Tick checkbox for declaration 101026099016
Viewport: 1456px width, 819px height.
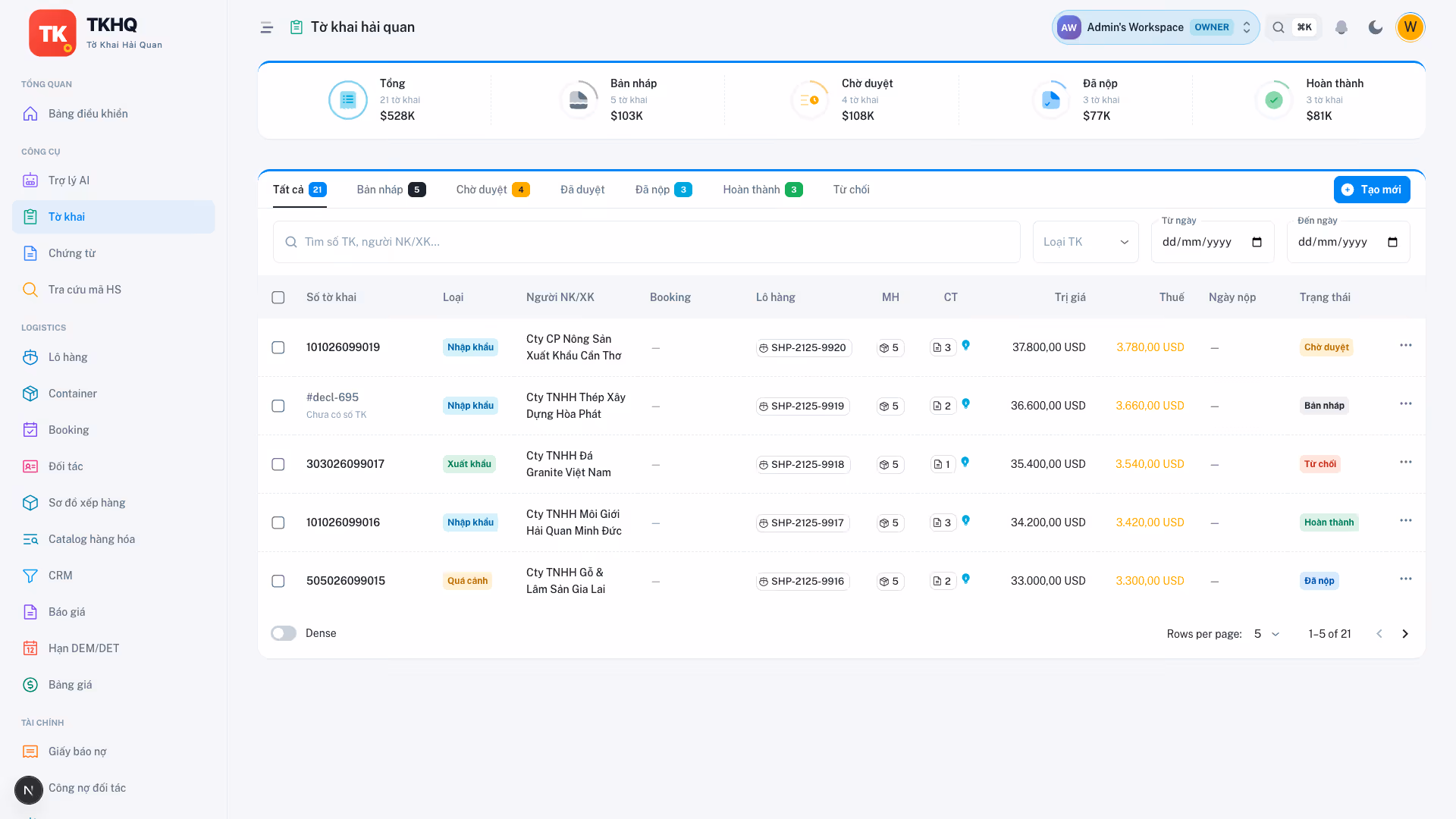pyautogui.click(x=278, y=522)
